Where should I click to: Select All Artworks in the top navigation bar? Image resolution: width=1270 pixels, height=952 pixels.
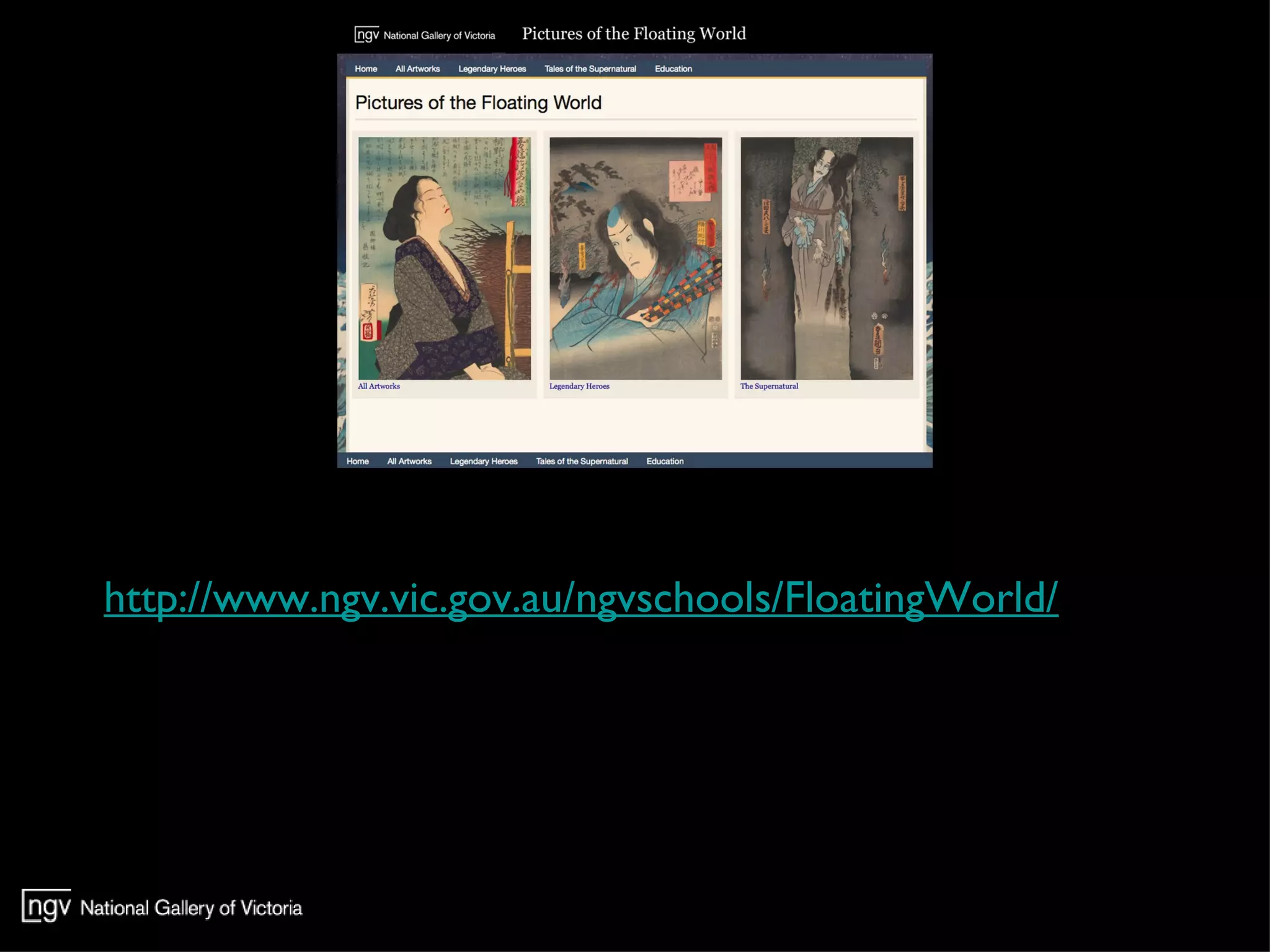pyautogui.click(x=417, y=69)
